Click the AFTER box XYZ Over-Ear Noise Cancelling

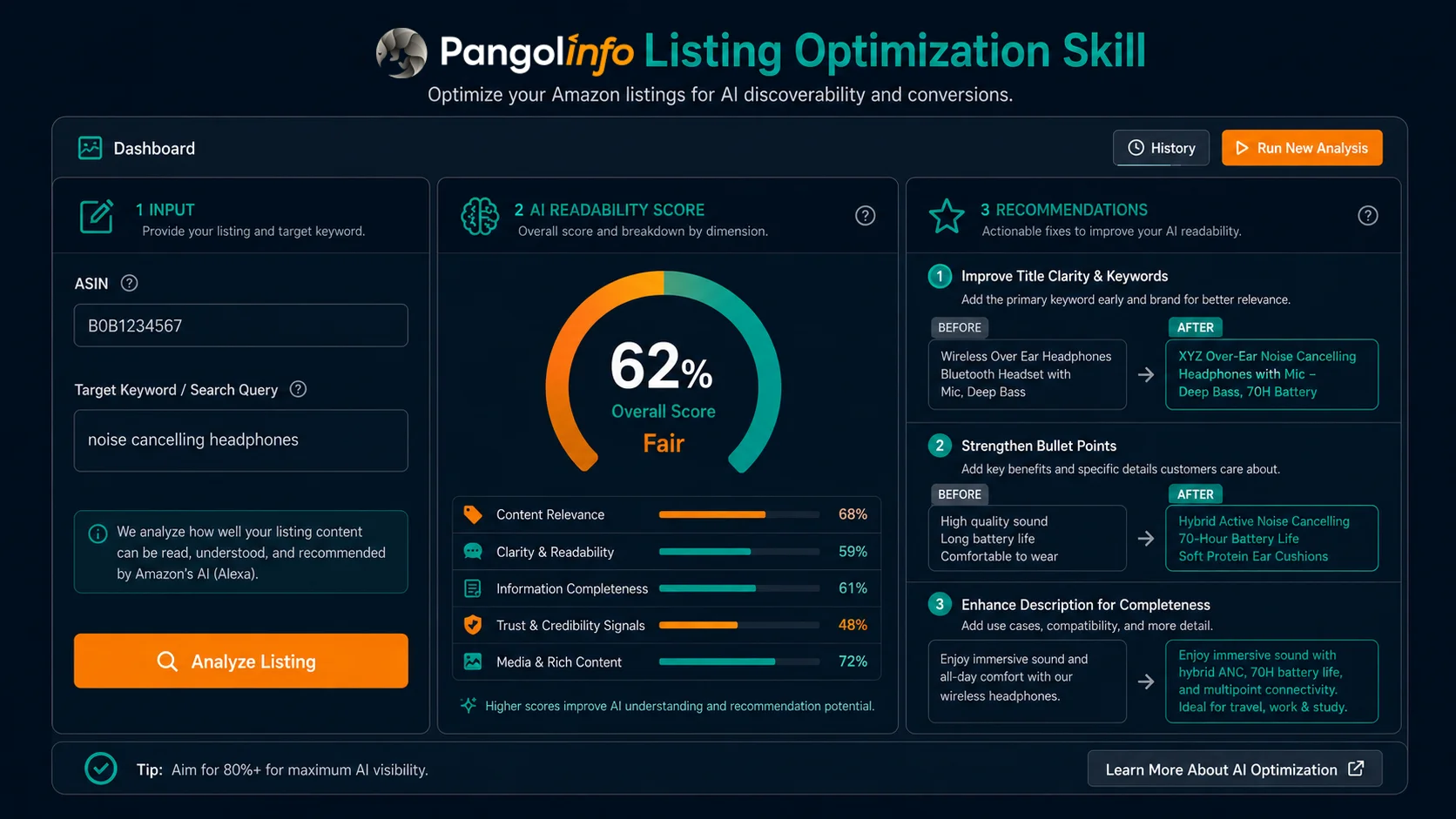1272,374
